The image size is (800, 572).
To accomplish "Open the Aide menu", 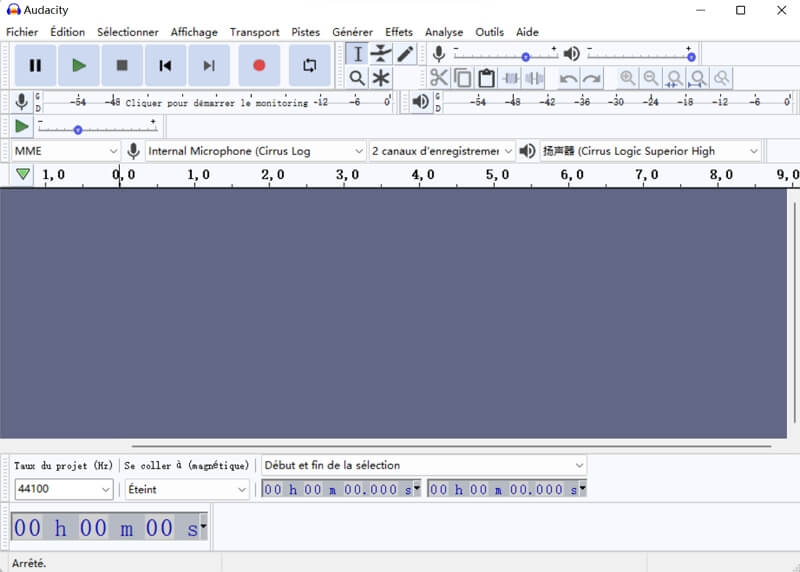I will point(527,32).
